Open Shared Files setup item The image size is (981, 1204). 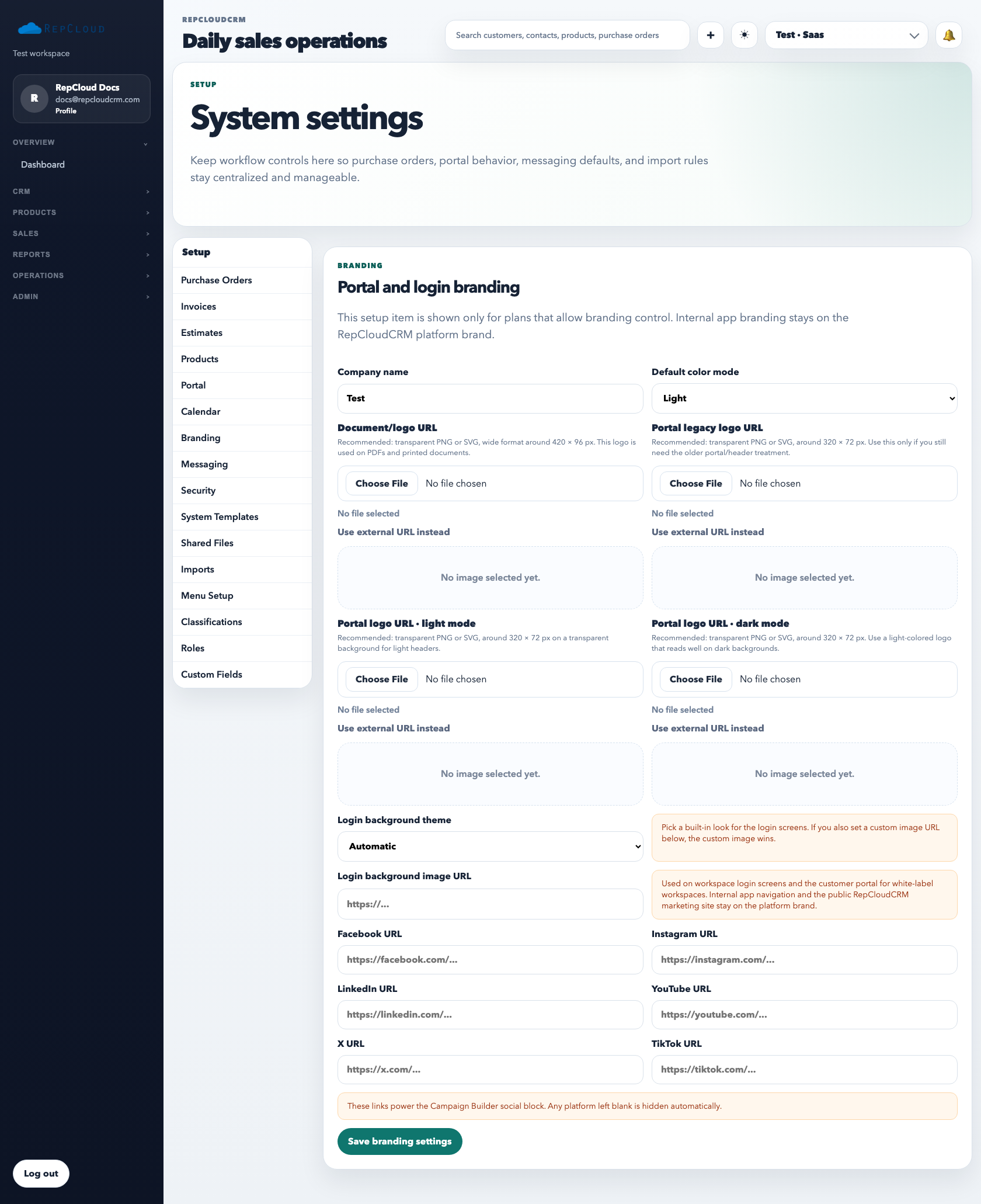pos(242,543)
